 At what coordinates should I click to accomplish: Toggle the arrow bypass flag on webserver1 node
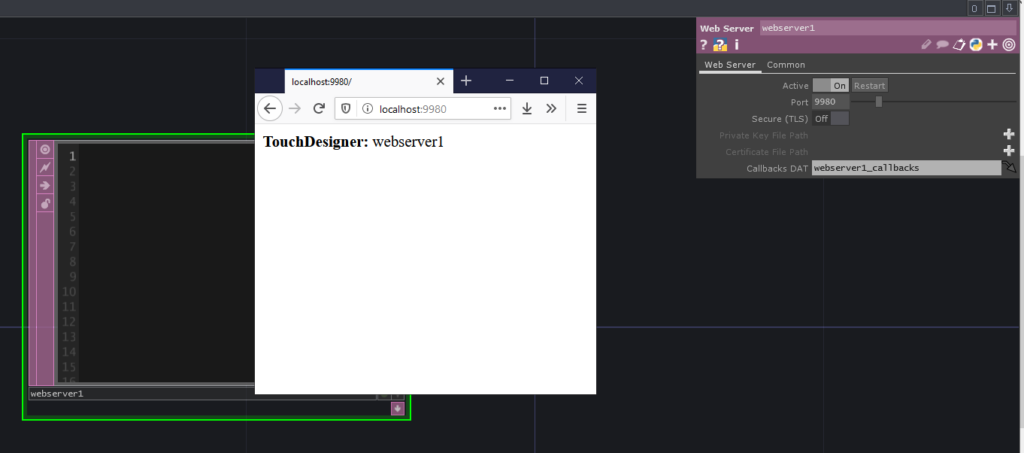(x=45, y=185)
